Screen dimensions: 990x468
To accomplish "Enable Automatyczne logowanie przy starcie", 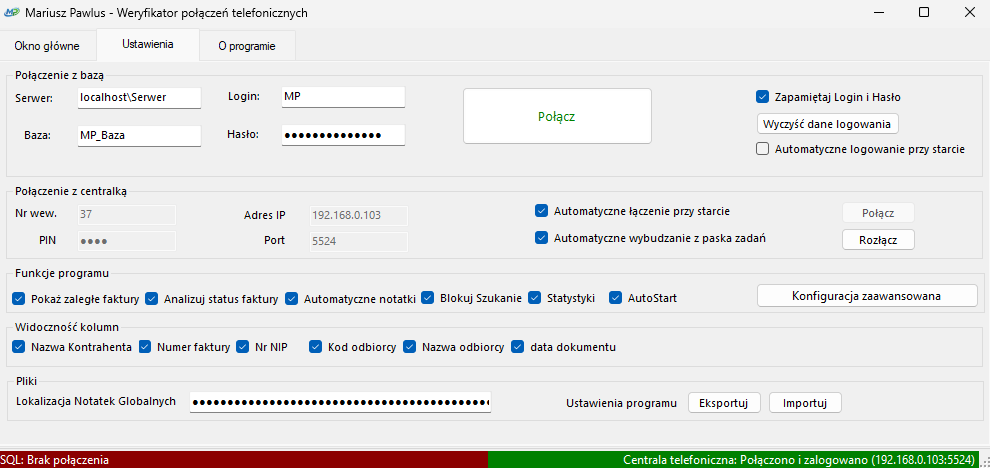I will click(763, 149).
